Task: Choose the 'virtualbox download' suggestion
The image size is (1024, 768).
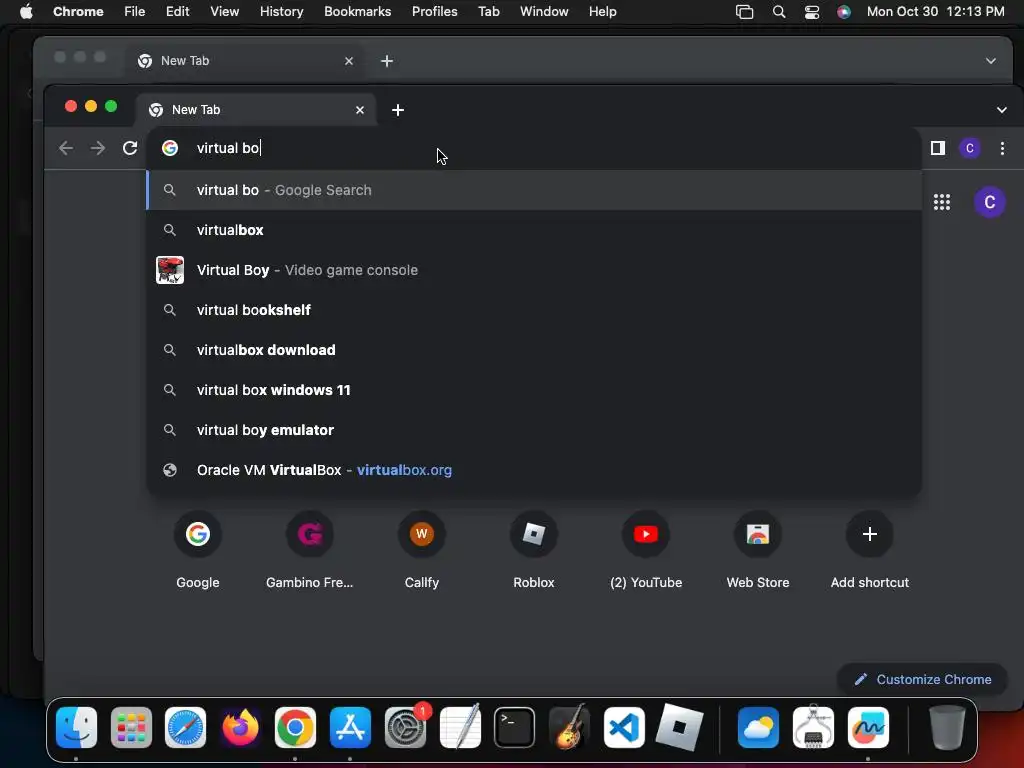Action: coord(534,350)
